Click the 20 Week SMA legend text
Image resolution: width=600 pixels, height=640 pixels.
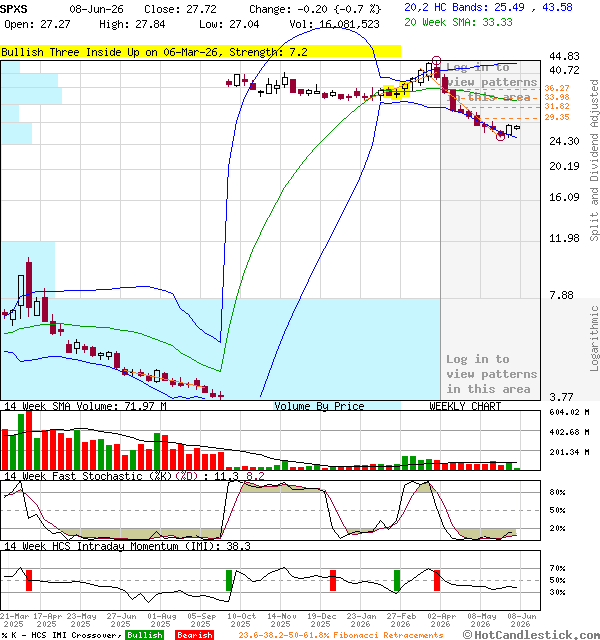[x=458, y=22]
